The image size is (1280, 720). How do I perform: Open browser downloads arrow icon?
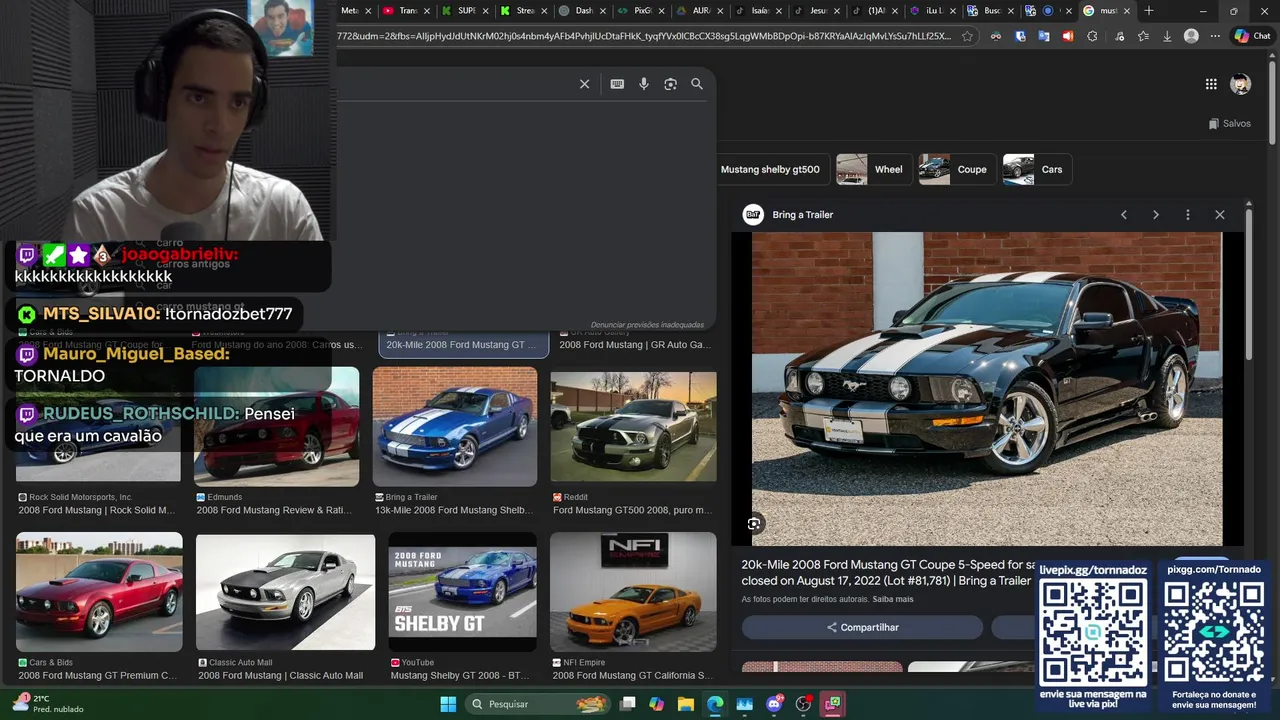(1167, 36)
